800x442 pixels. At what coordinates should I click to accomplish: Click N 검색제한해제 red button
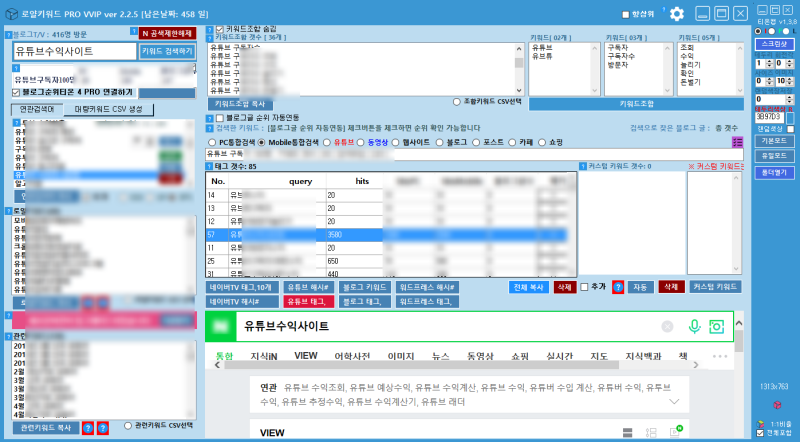click(x=167, y=34)
